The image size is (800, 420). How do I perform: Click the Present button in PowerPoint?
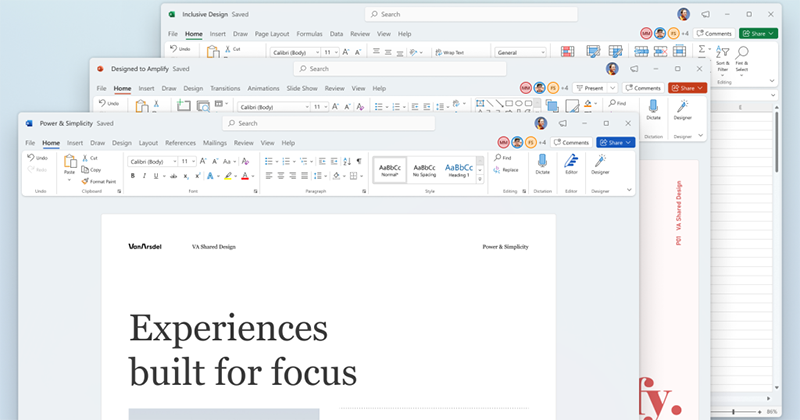pyautogui.click(x=590, y=88)
